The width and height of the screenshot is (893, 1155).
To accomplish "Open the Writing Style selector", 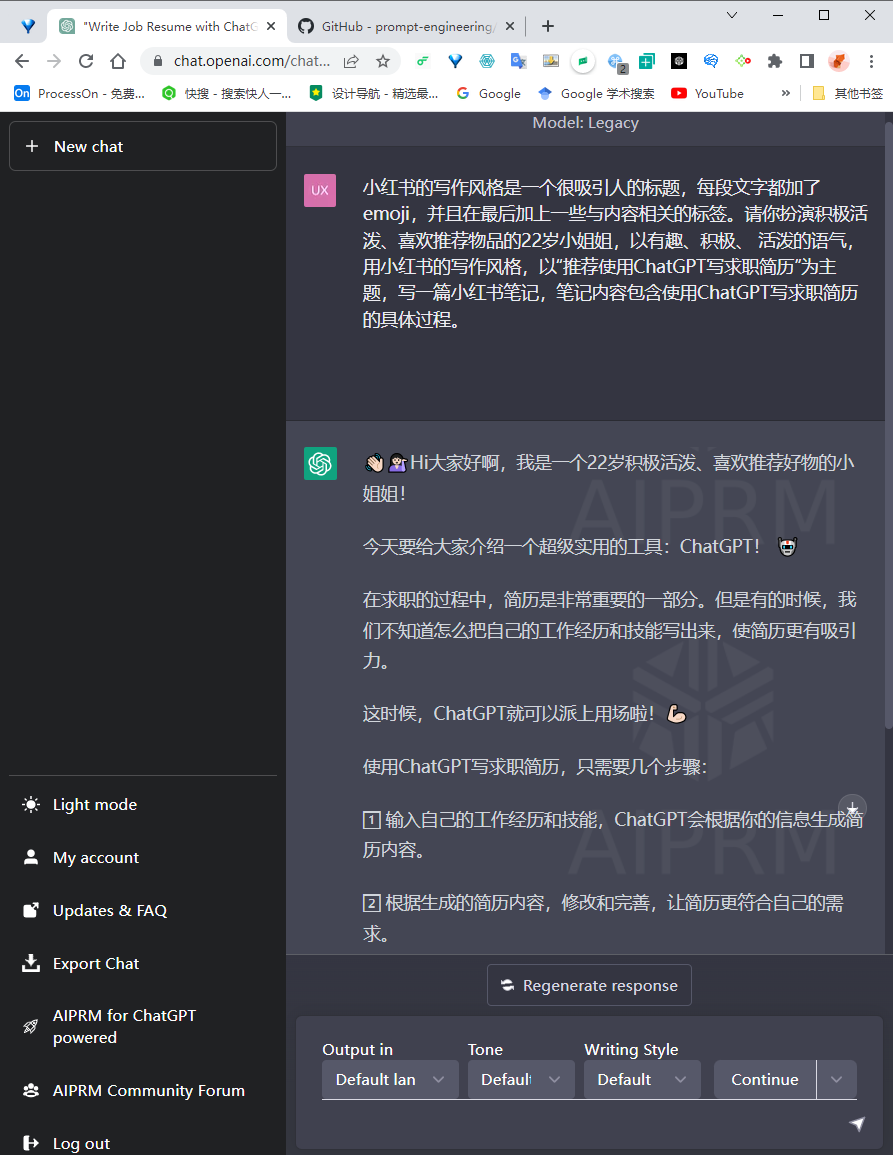I will point(641,1079).
